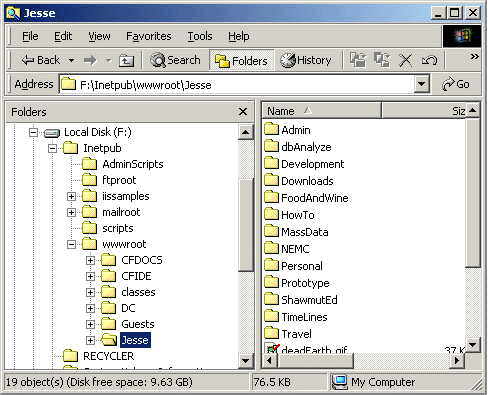This screenshot has height=395, width=488.
Task: Go back with the Back button
Action: (x=41, y=60)
